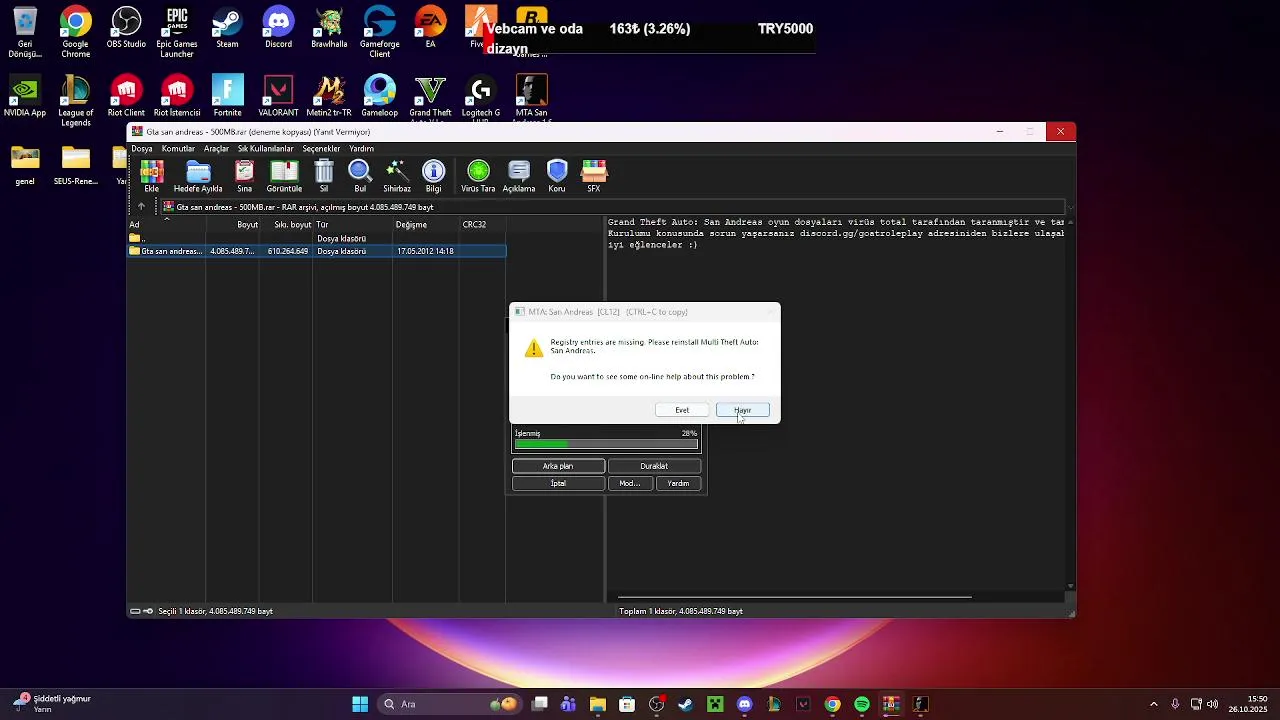
Task: Click the Sına (Test) toolbar icon
Action: tap(244, 176)
